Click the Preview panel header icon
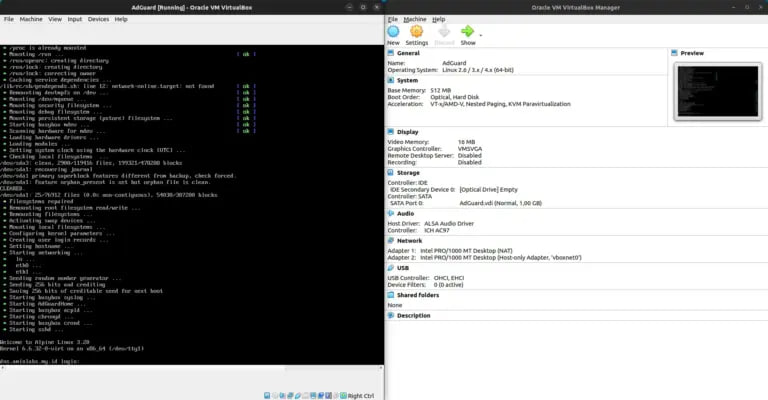Image resolution: width=768 pixels, height=400 pixels. tap(674, 53)
